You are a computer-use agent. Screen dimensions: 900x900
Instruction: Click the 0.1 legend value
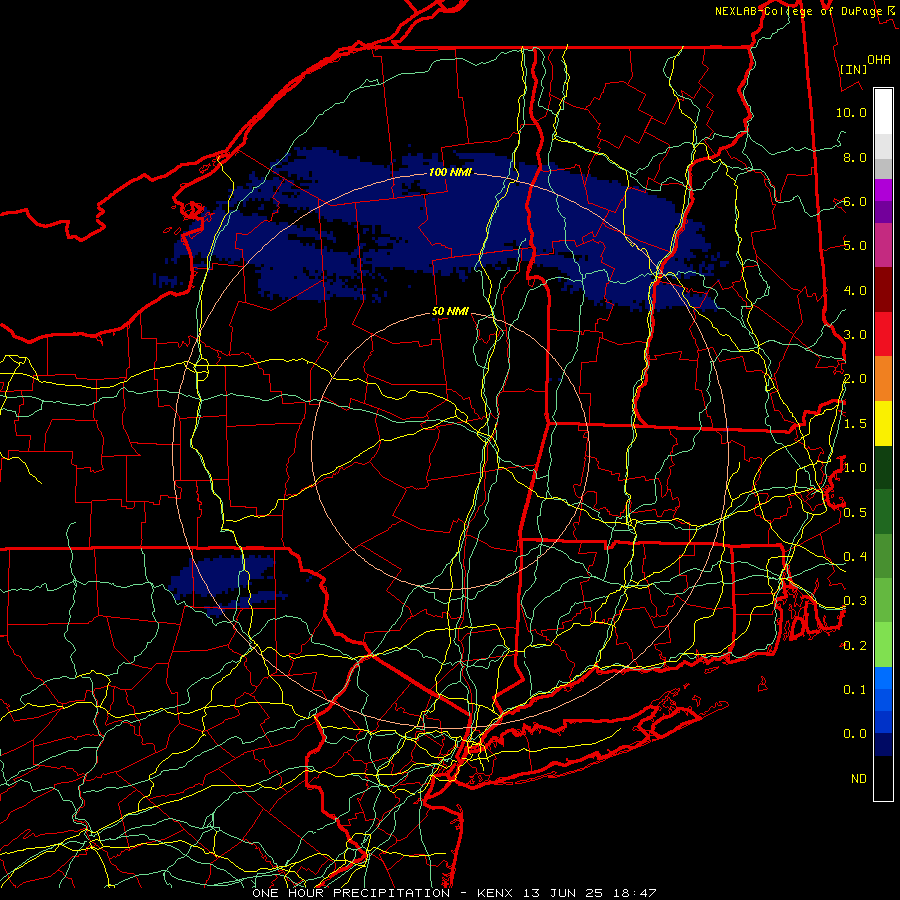tap(855, 689)
